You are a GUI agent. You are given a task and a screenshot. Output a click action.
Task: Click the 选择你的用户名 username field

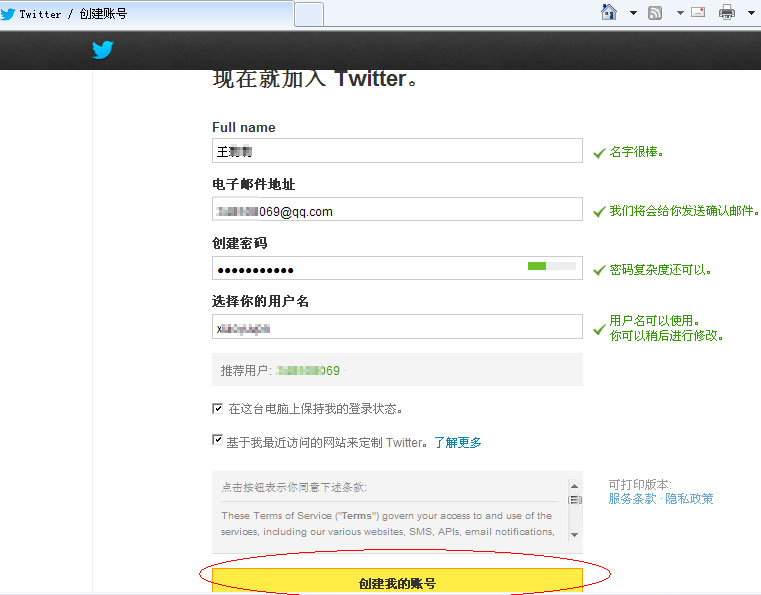397,327
